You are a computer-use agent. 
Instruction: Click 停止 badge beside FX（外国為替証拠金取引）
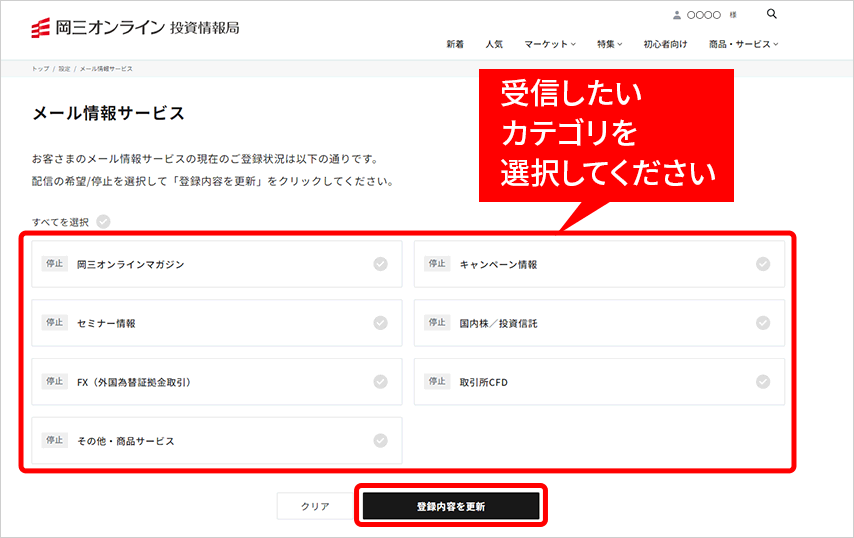(54, 381)
